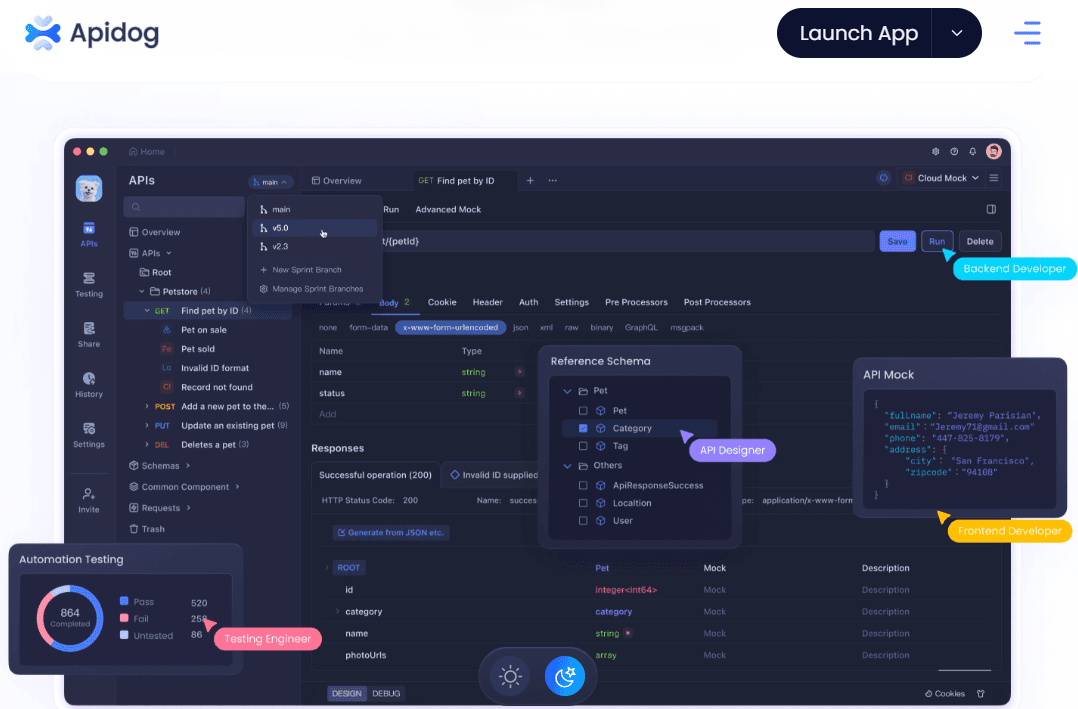The image size is (1078, 709).
Task: Open the Settings sidebar icon
Action: point(89,435)
